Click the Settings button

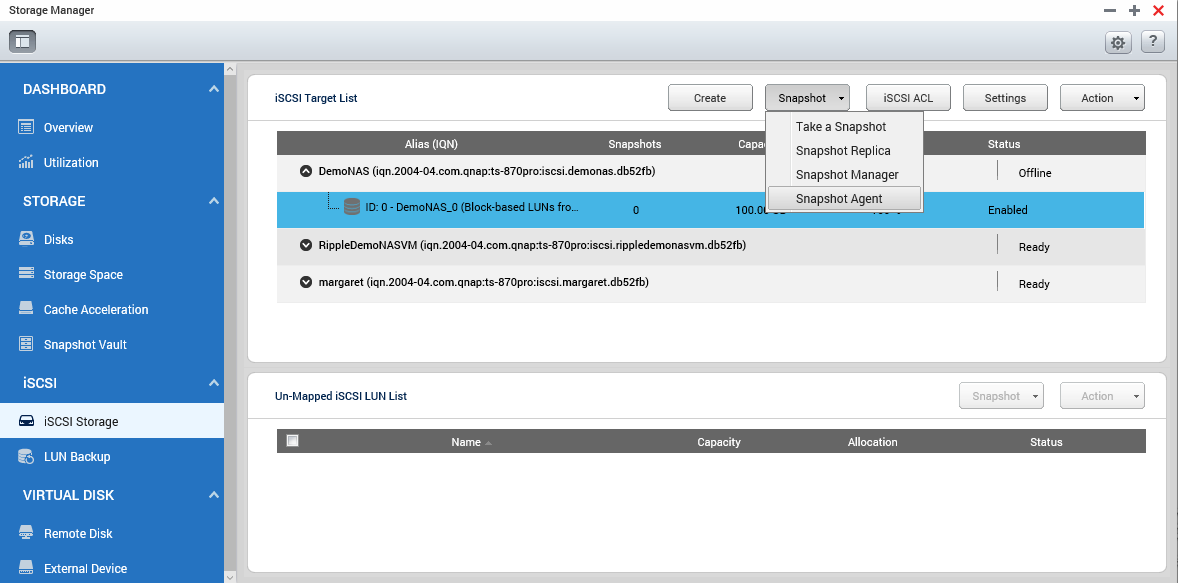[1005, 98]
